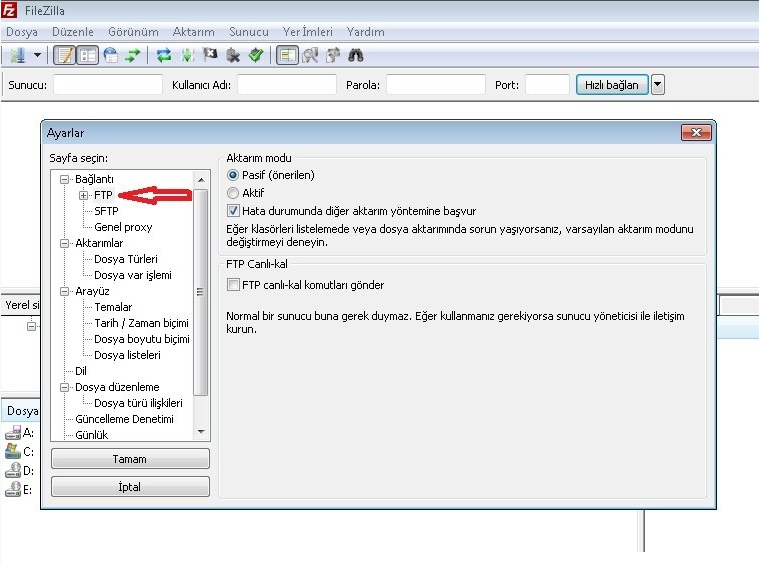Viewport: 759px width, 564px height.
Task: Select the Aktif transfer mode option
Action: (x=234, y=193)
